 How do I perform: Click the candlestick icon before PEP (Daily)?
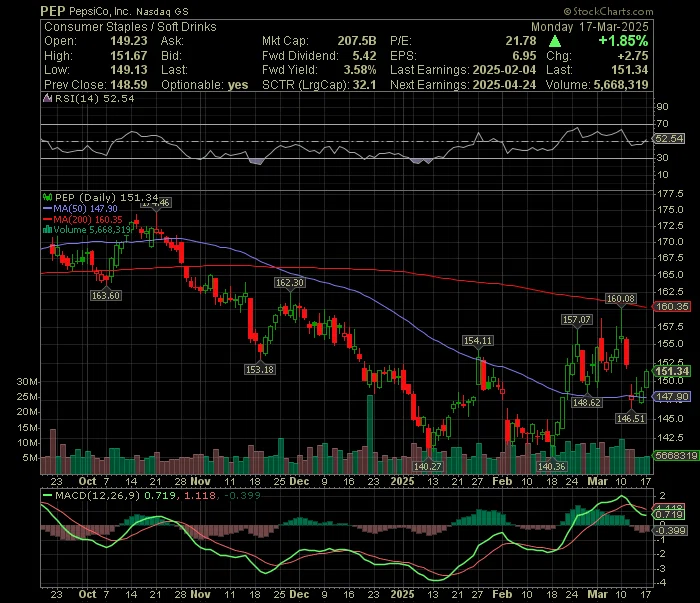point(47,197)
